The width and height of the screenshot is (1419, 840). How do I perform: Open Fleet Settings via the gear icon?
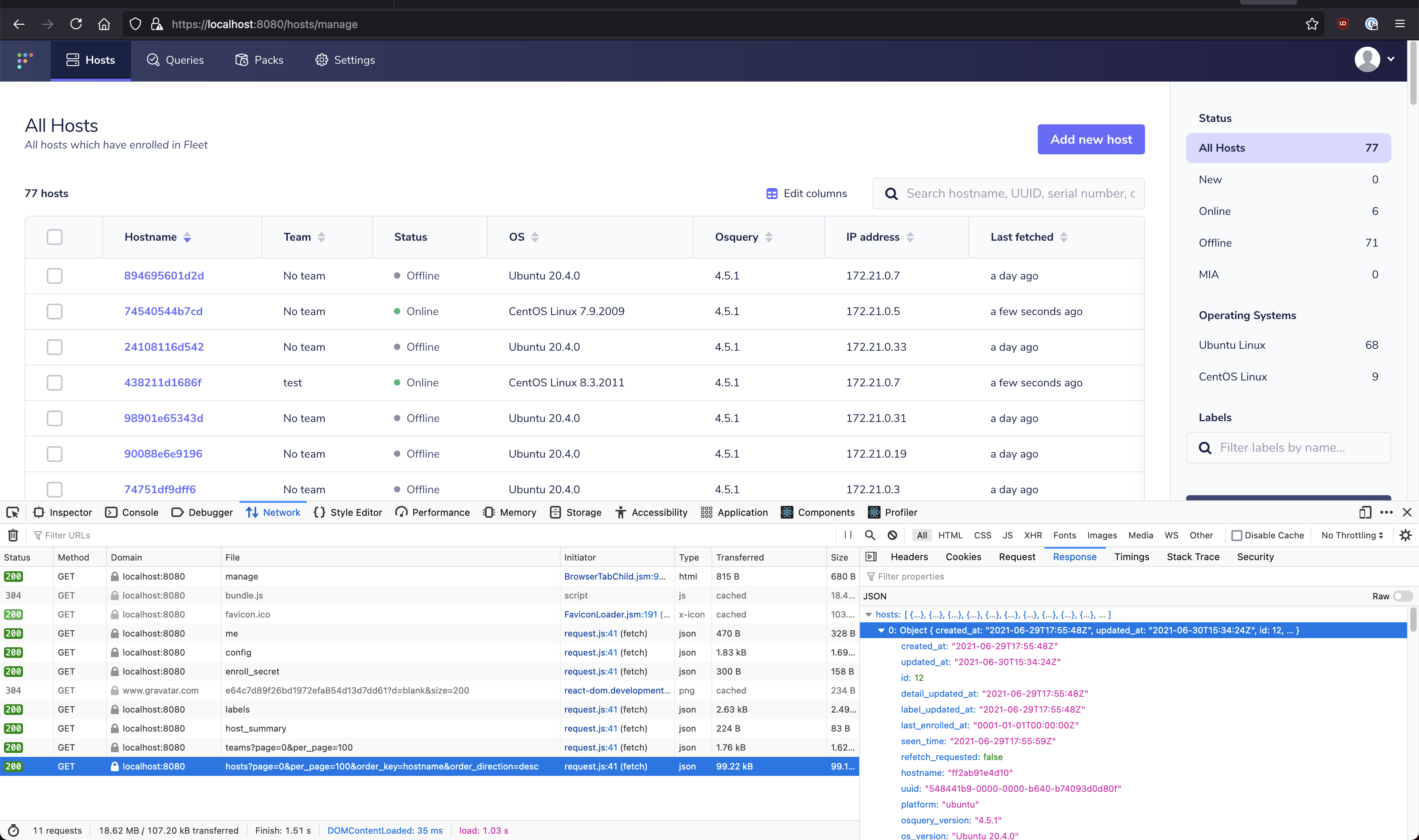click(321, 59)
